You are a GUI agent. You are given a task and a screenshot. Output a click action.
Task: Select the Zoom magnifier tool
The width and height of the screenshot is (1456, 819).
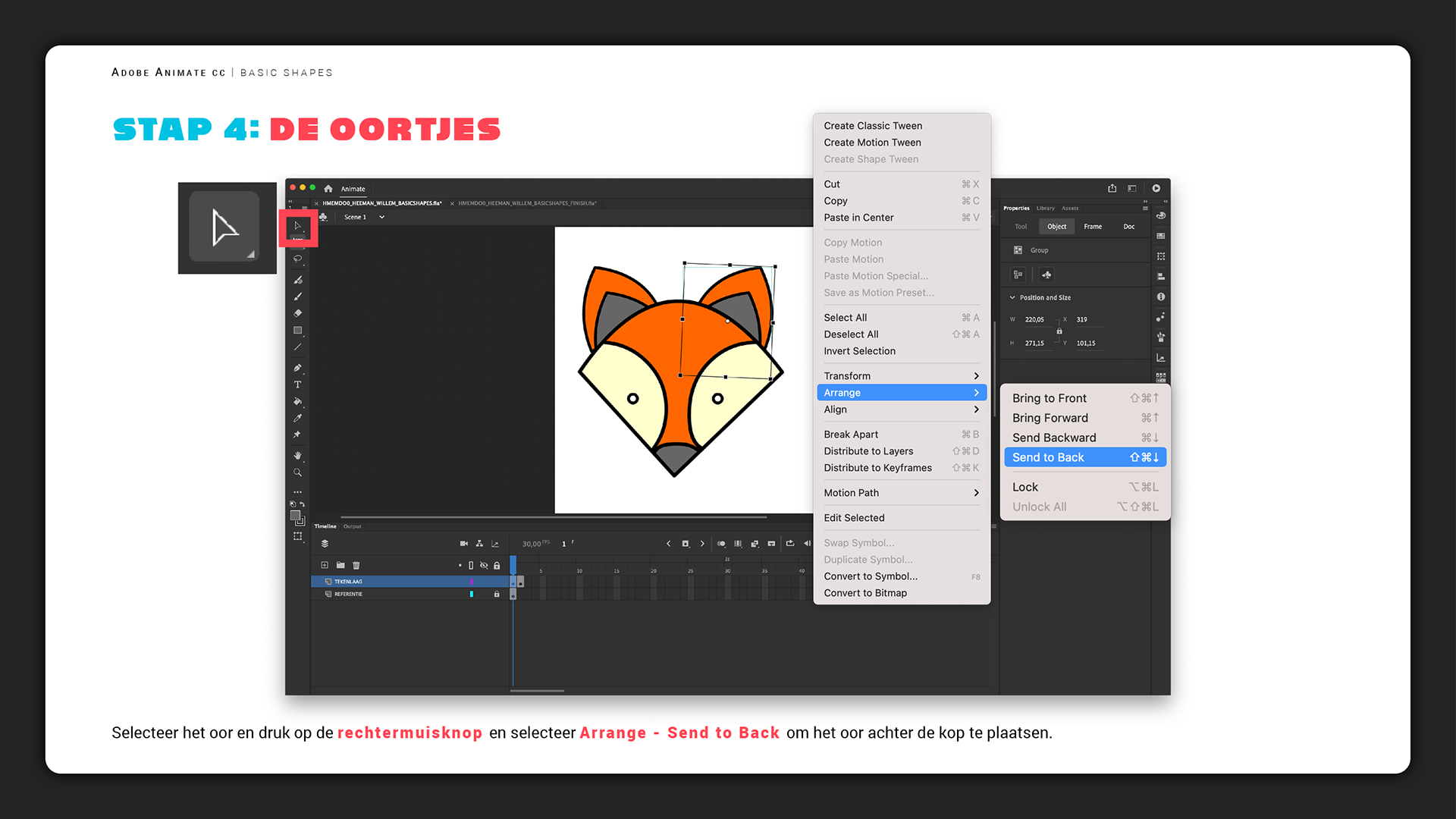click(297, 472)
